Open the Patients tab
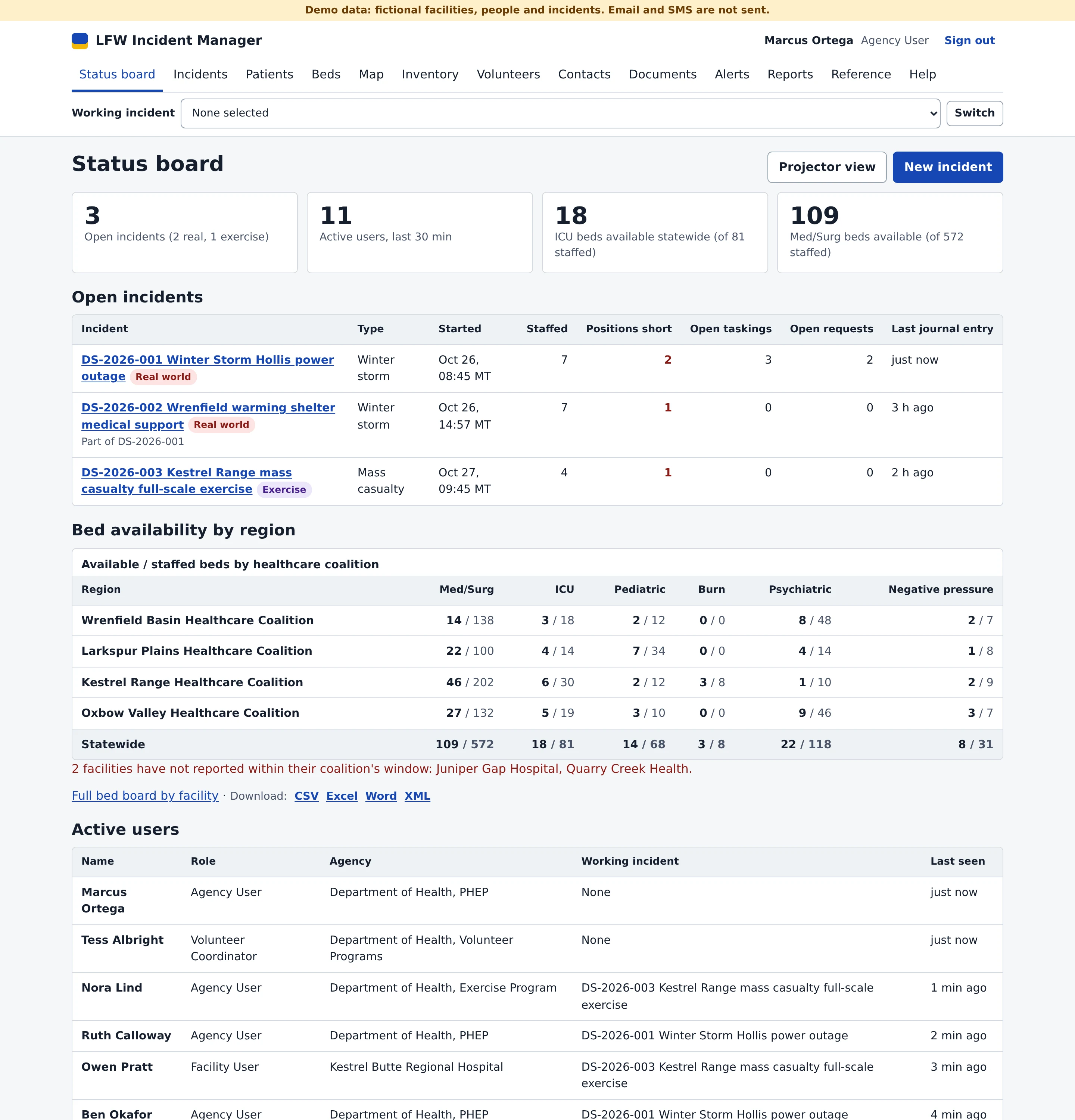This screenshot has height=1120, width=1075. tap(269, 74)
